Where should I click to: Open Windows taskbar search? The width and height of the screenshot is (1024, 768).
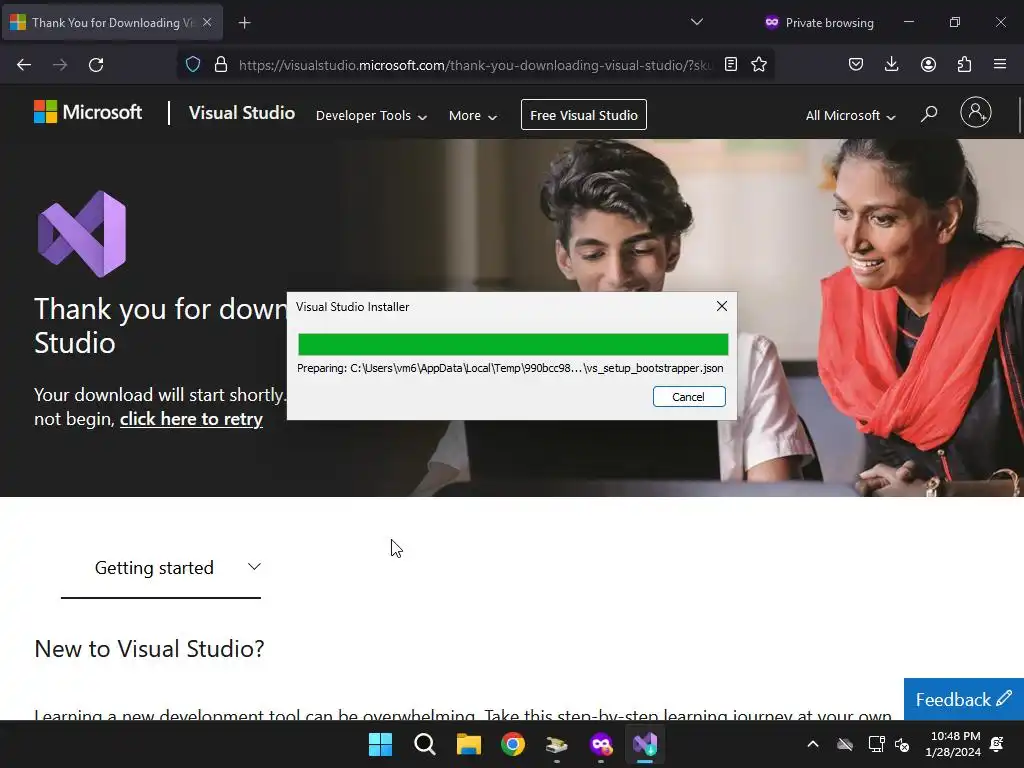424,744
